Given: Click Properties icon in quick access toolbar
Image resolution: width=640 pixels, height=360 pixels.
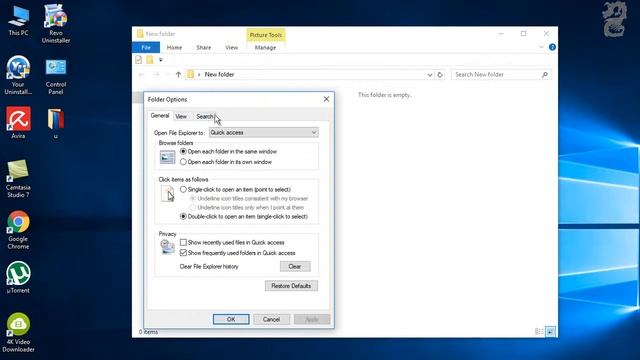Looking at the screenshot, I should point(139,60).
